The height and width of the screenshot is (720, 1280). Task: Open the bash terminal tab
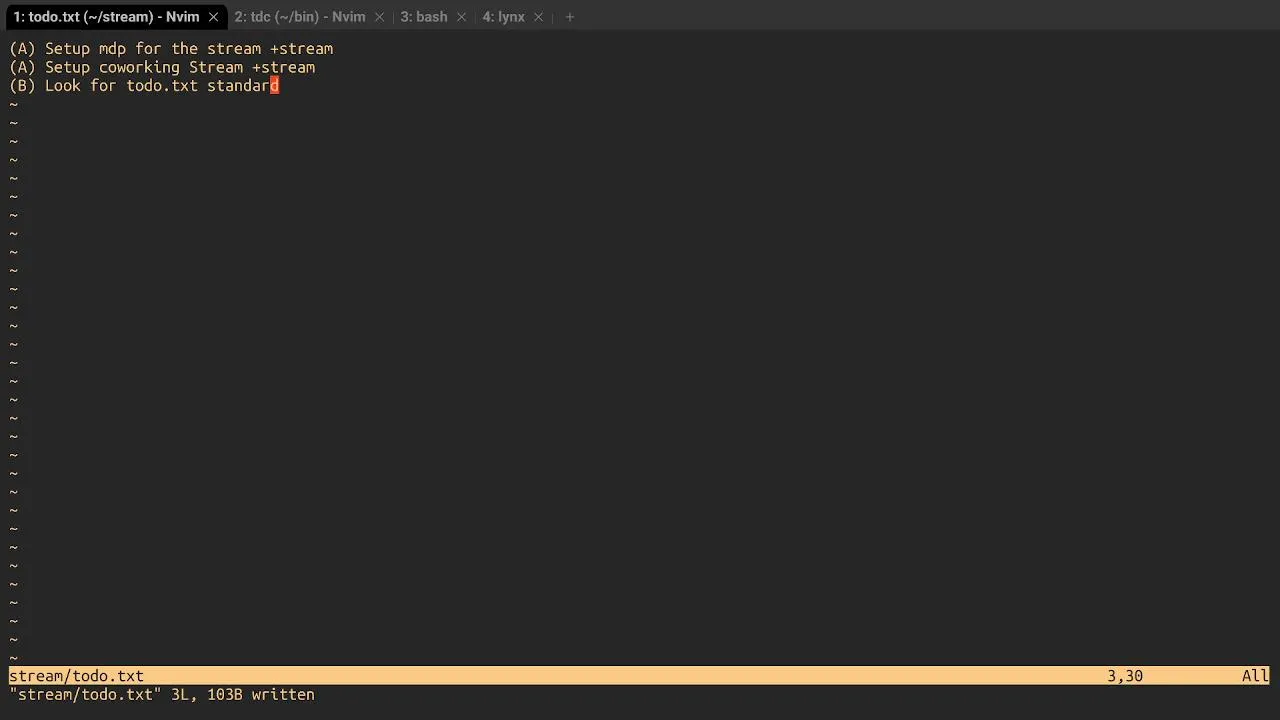423,17
